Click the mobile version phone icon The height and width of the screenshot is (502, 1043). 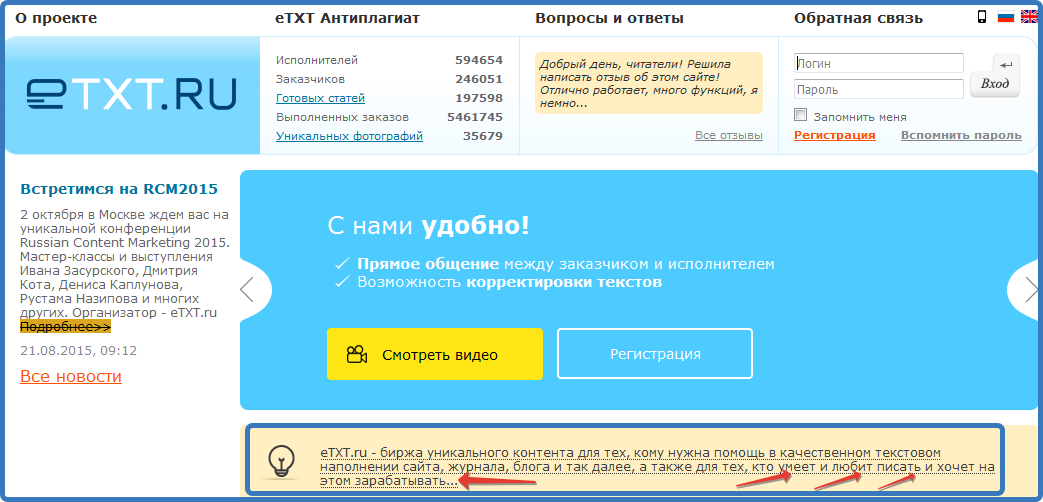click(982, 17)
